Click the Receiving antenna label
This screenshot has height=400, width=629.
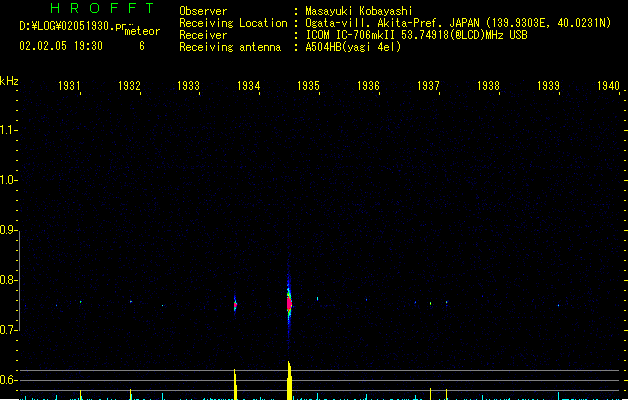tap(230, 47)
